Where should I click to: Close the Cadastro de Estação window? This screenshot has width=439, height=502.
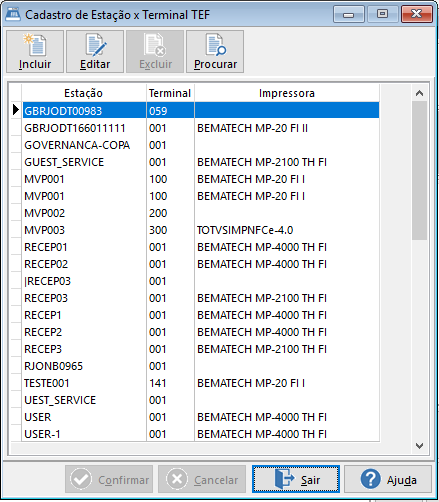point(417,14)
